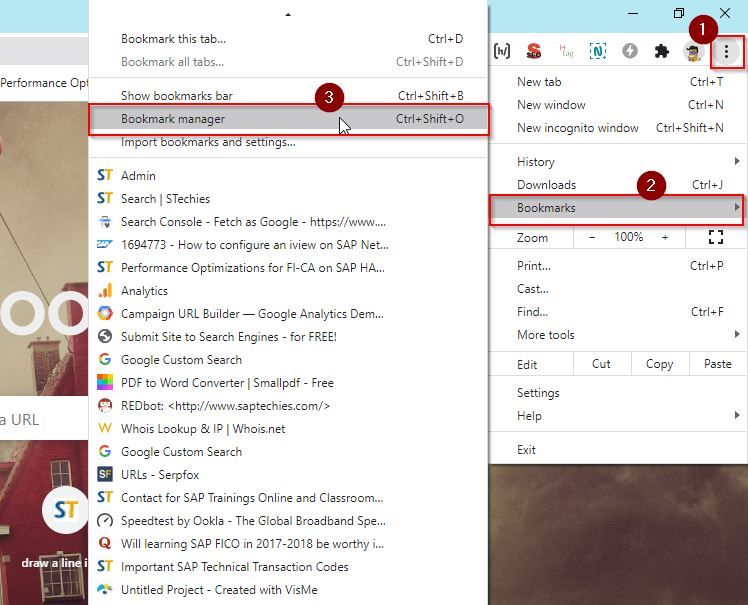The height and width of the screenshot is (605, 748).
Task: Click the gray lightning bolt extension icon
Action: coord(630,51)
